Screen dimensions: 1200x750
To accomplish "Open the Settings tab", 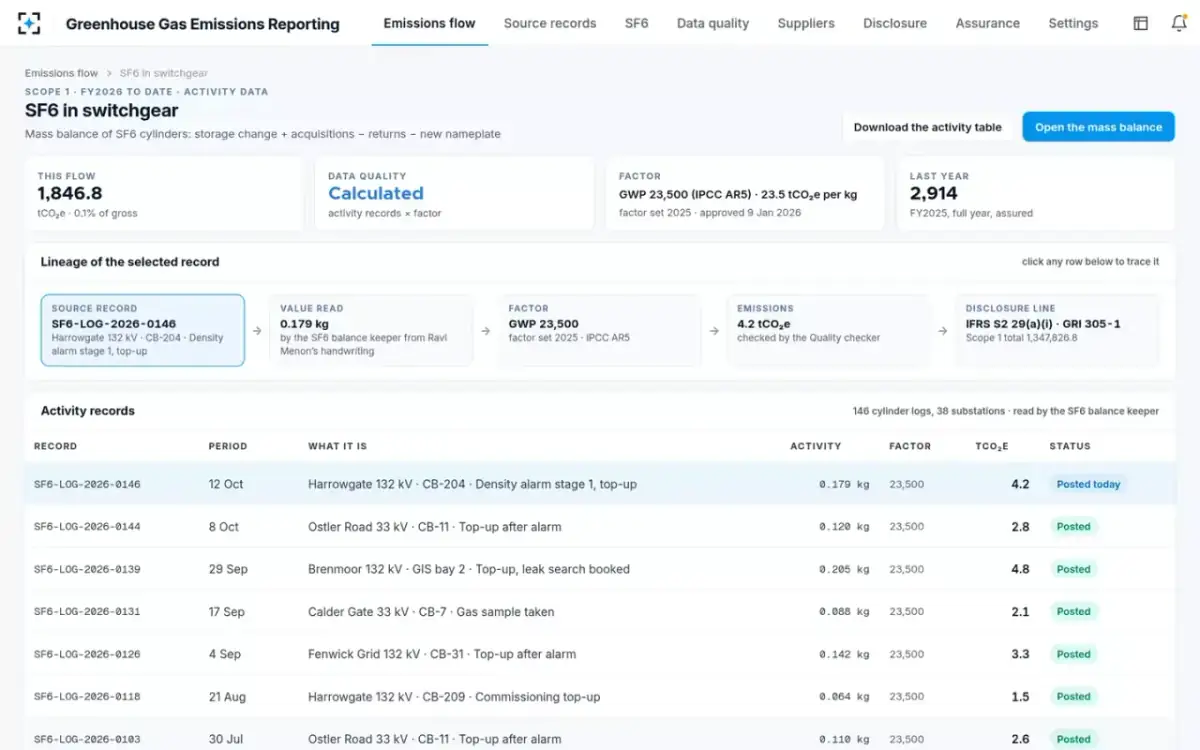I will point(1073,23).
